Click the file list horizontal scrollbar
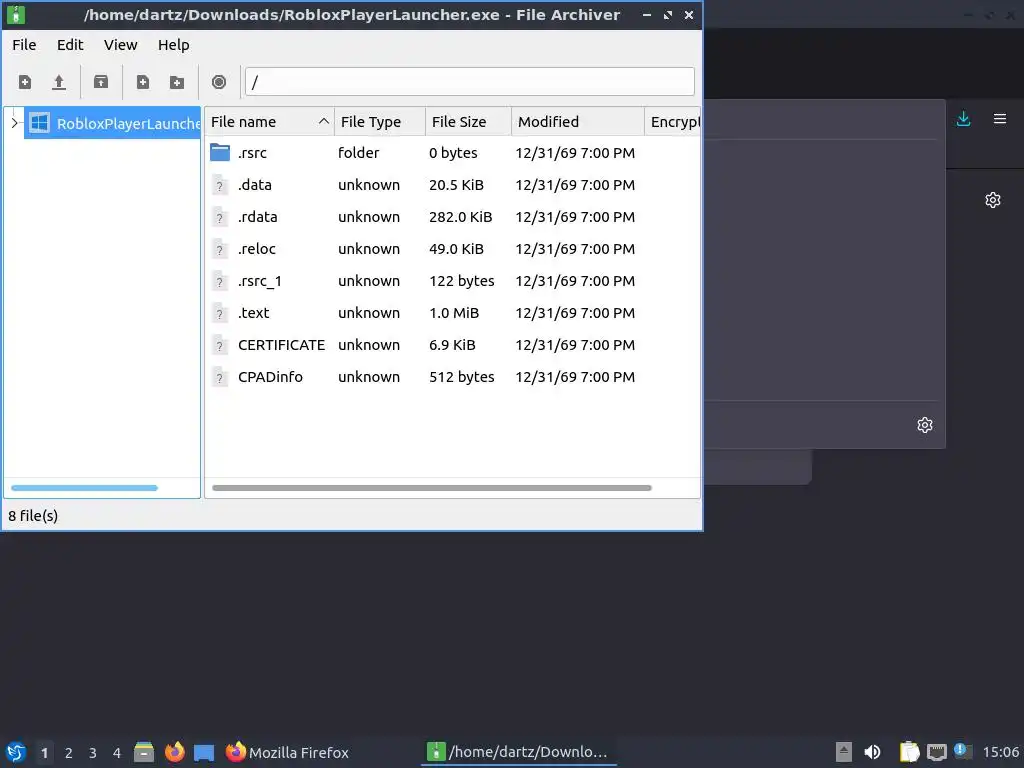1024x768 pixels. click(x=432, y=488)
